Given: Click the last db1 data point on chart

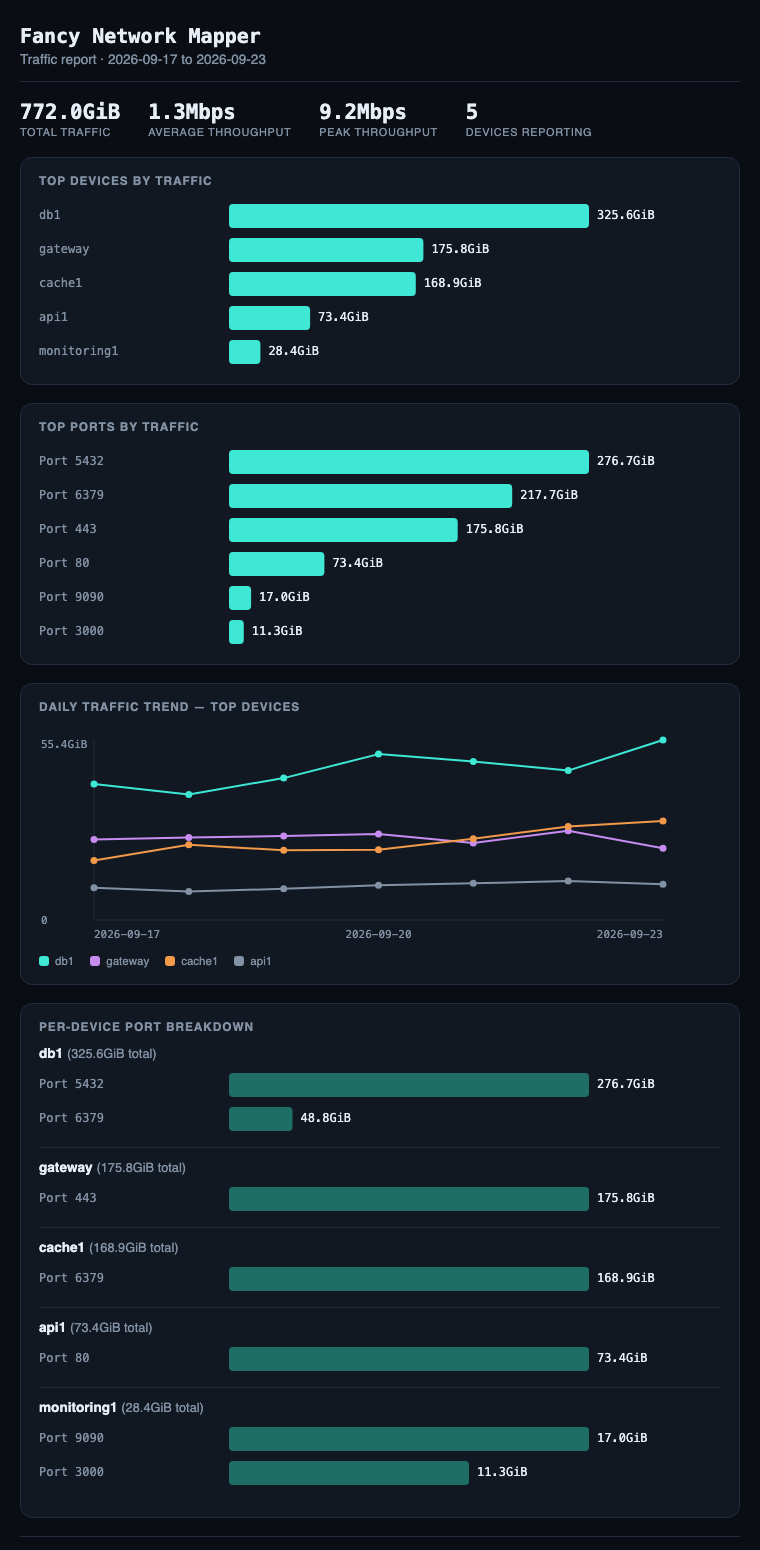Looking at the screenshot, I should 663,740.
